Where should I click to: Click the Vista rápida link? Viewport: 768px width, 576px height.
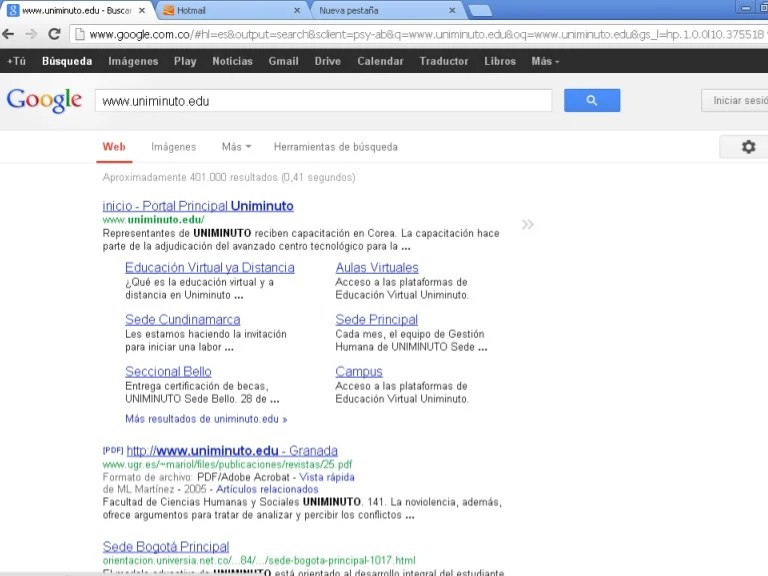pos(327,477)
